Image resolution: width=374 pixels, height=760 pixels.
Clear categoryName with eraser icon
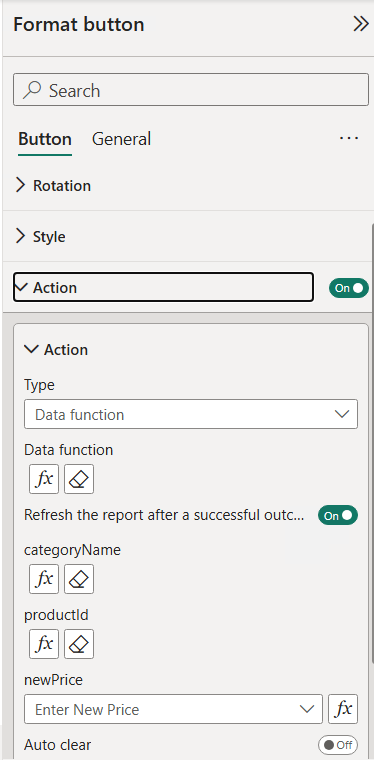tap(79, 579)
